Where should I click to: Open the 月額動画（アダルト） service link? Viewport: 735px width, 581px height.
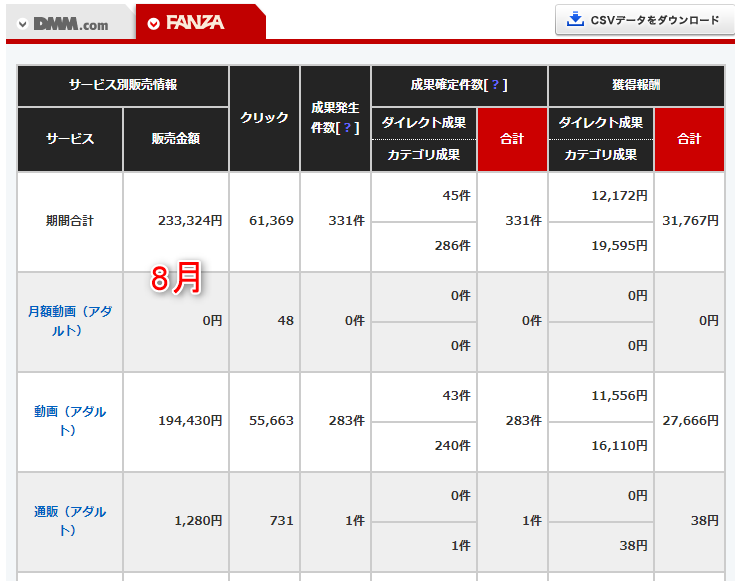70,320
